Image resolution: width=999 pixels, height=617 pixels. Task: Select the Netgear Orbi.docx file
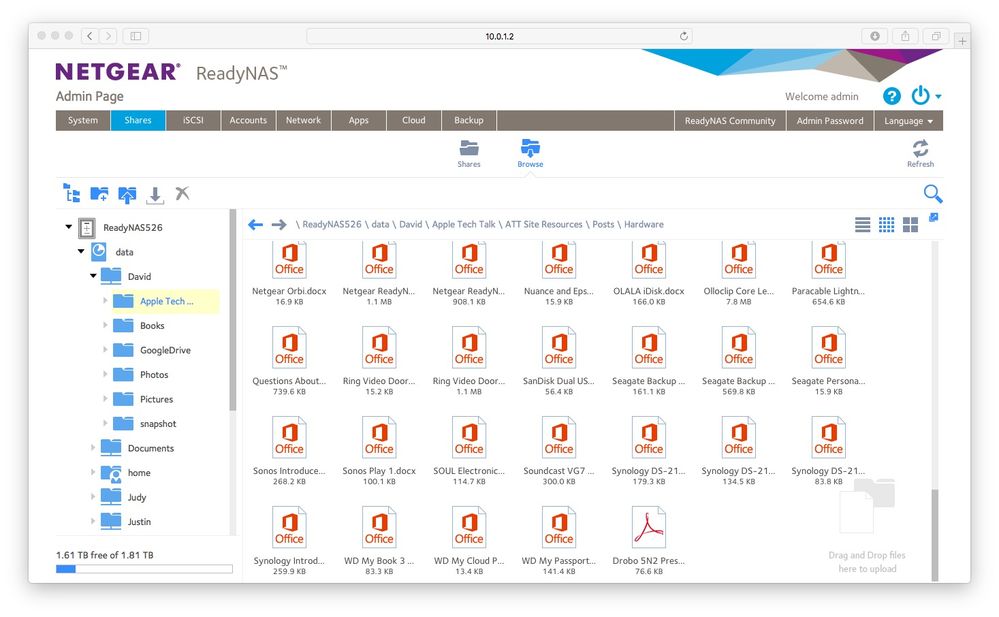click(x=289, y=273)
